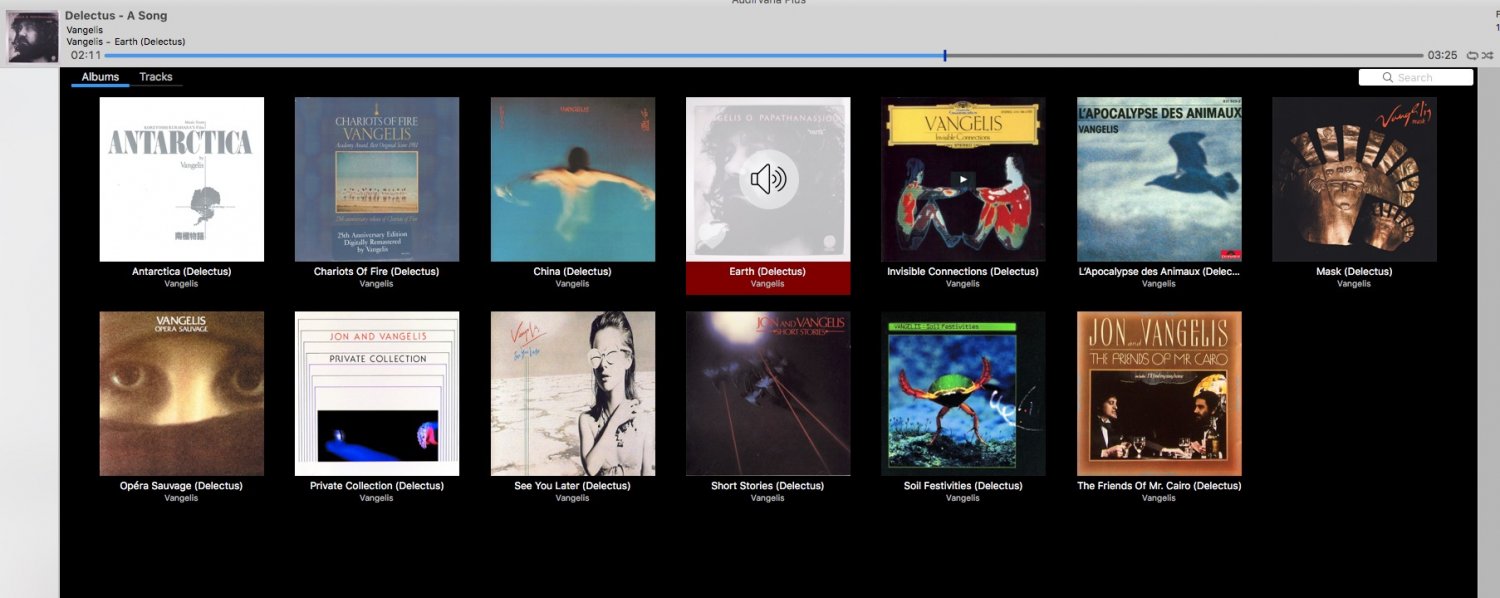Viewport: 1500px width, 598px height.
Task: Click the "Soil Festivities (Delectus)" title text
Action: tap(963, 486)
